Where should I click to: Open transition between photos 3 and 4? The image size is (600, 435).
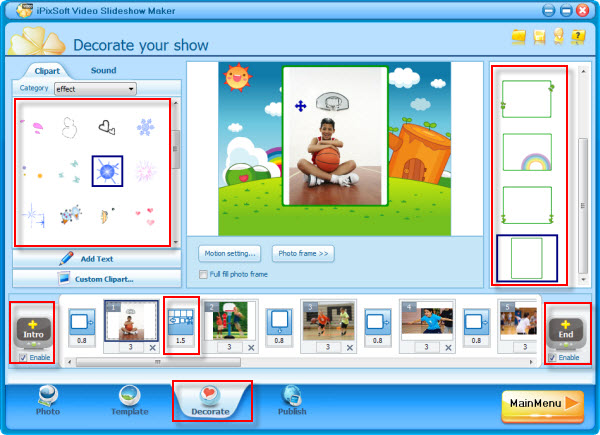(x=378, y=327)
